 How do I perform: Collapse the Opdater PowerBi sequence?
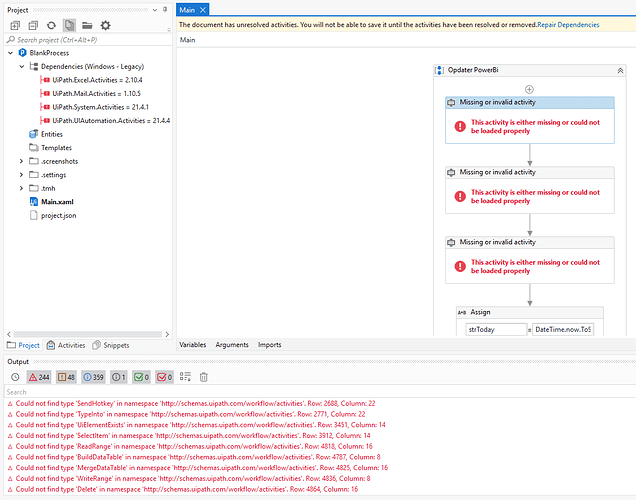[x=620, y=71]
